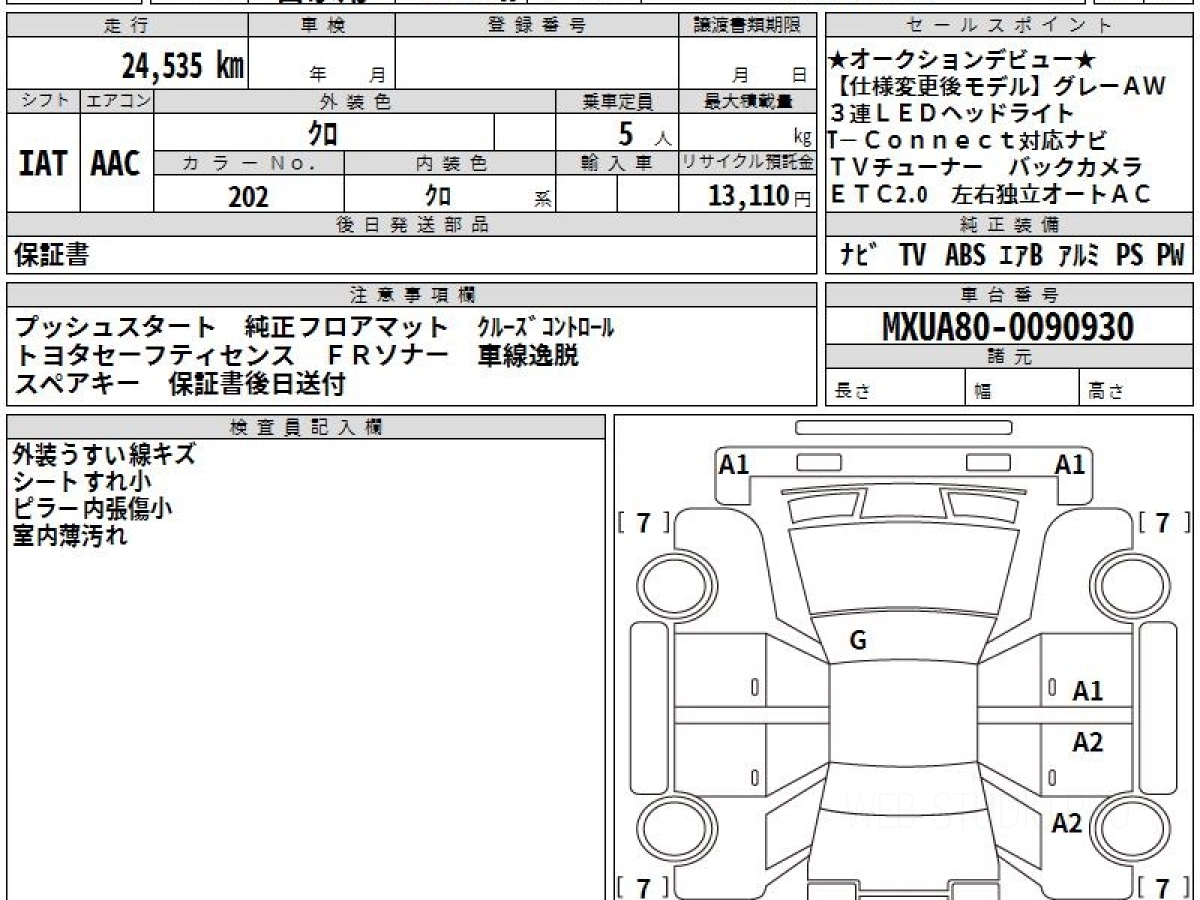Select the ETC2.0 左右独立オートAC line

(991, 195)
